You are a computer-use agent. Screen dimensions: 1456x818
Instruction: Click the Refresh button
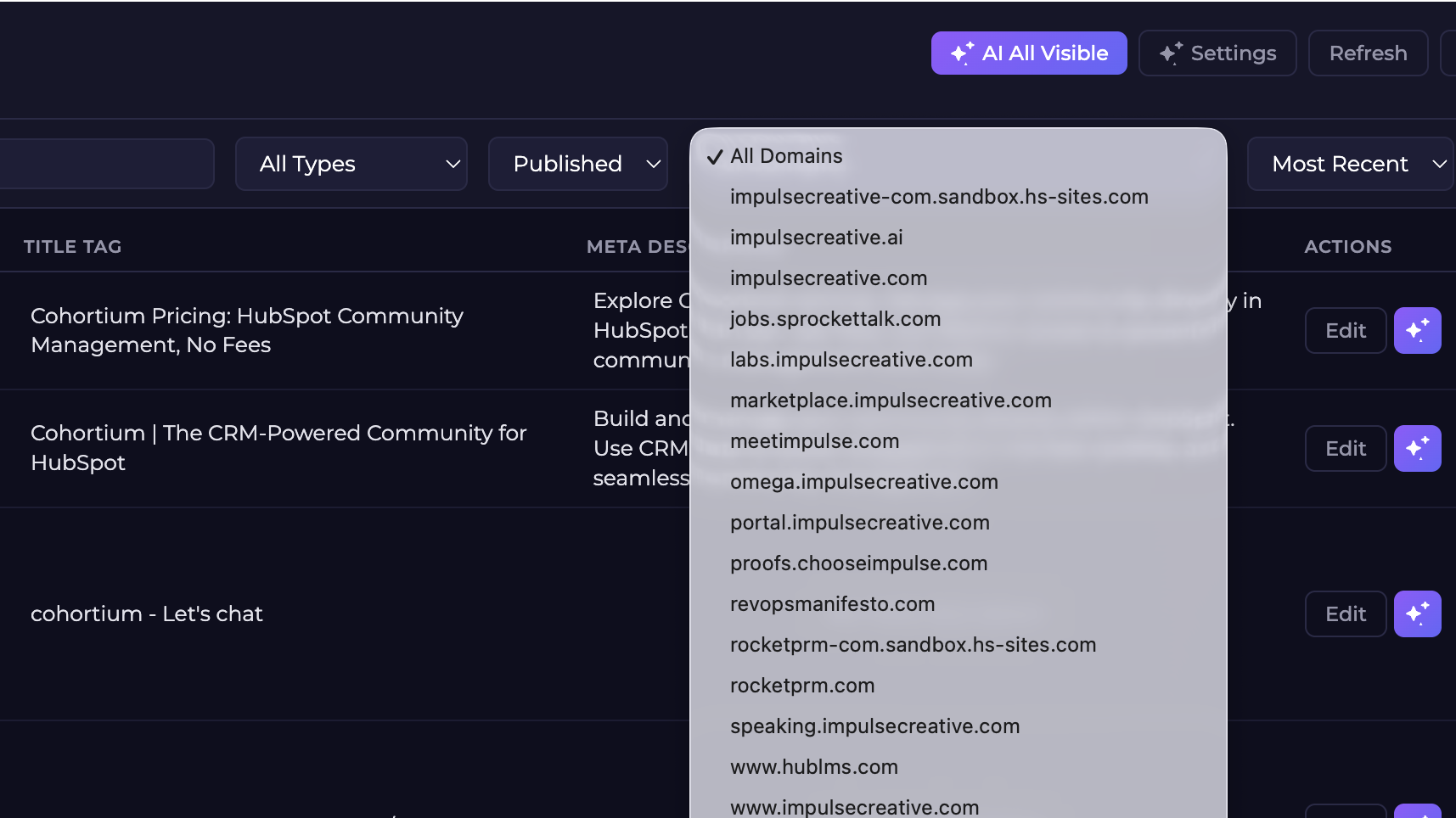[x=1368, y=53]
